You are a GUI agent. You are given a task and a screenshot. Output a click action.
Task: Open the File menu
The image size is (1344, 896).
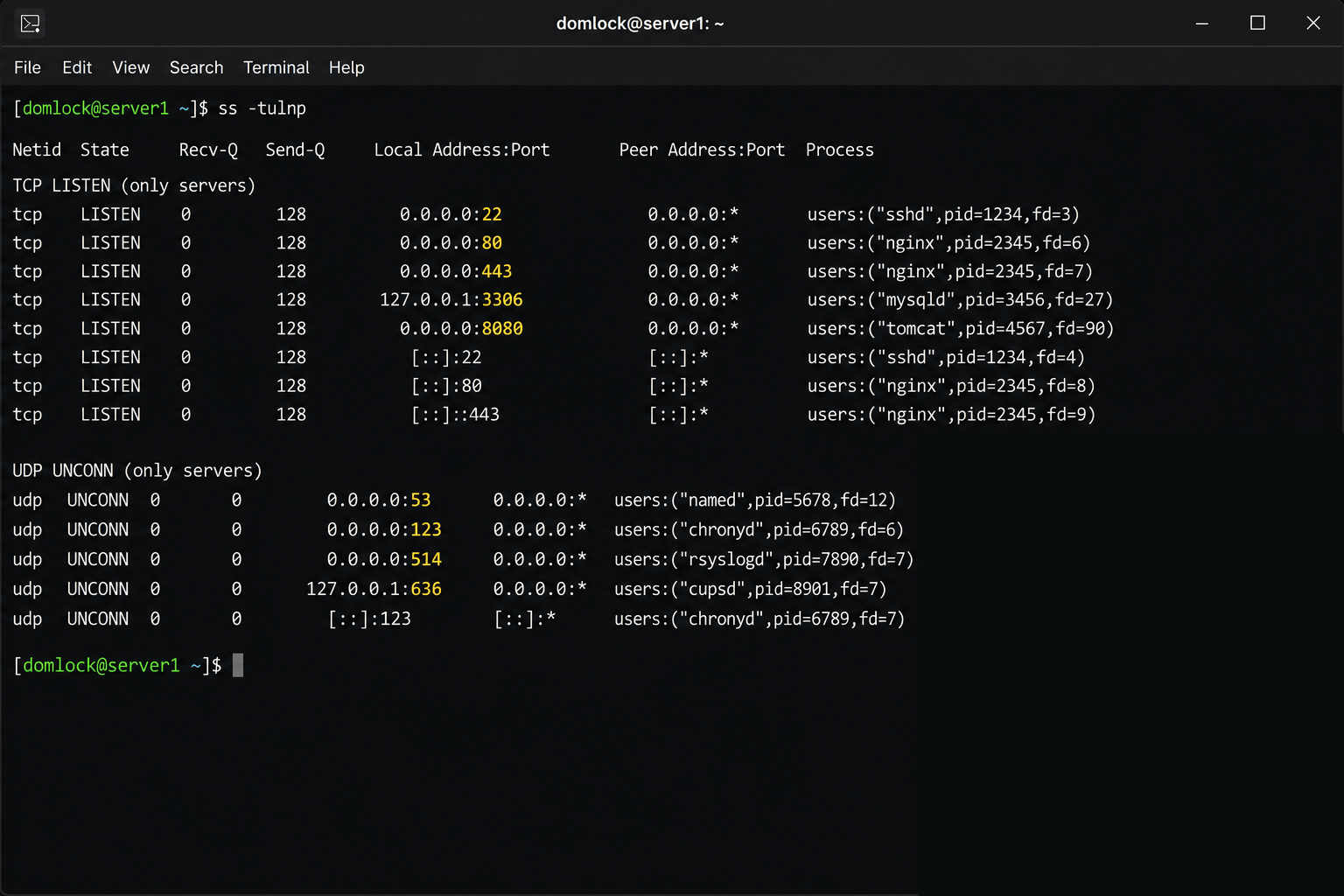[x=27, y=67]
